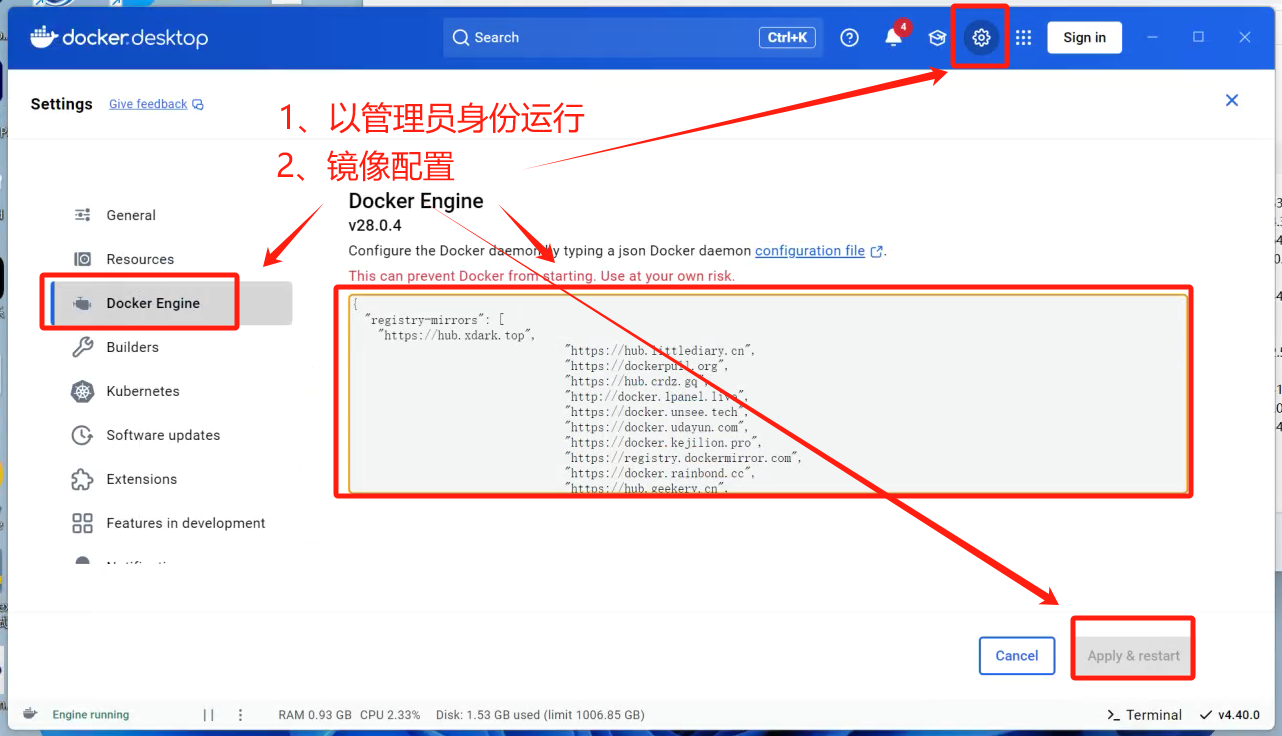Select Features in development section
Viewport: 1282px width, 736px height.
[185, 522]
